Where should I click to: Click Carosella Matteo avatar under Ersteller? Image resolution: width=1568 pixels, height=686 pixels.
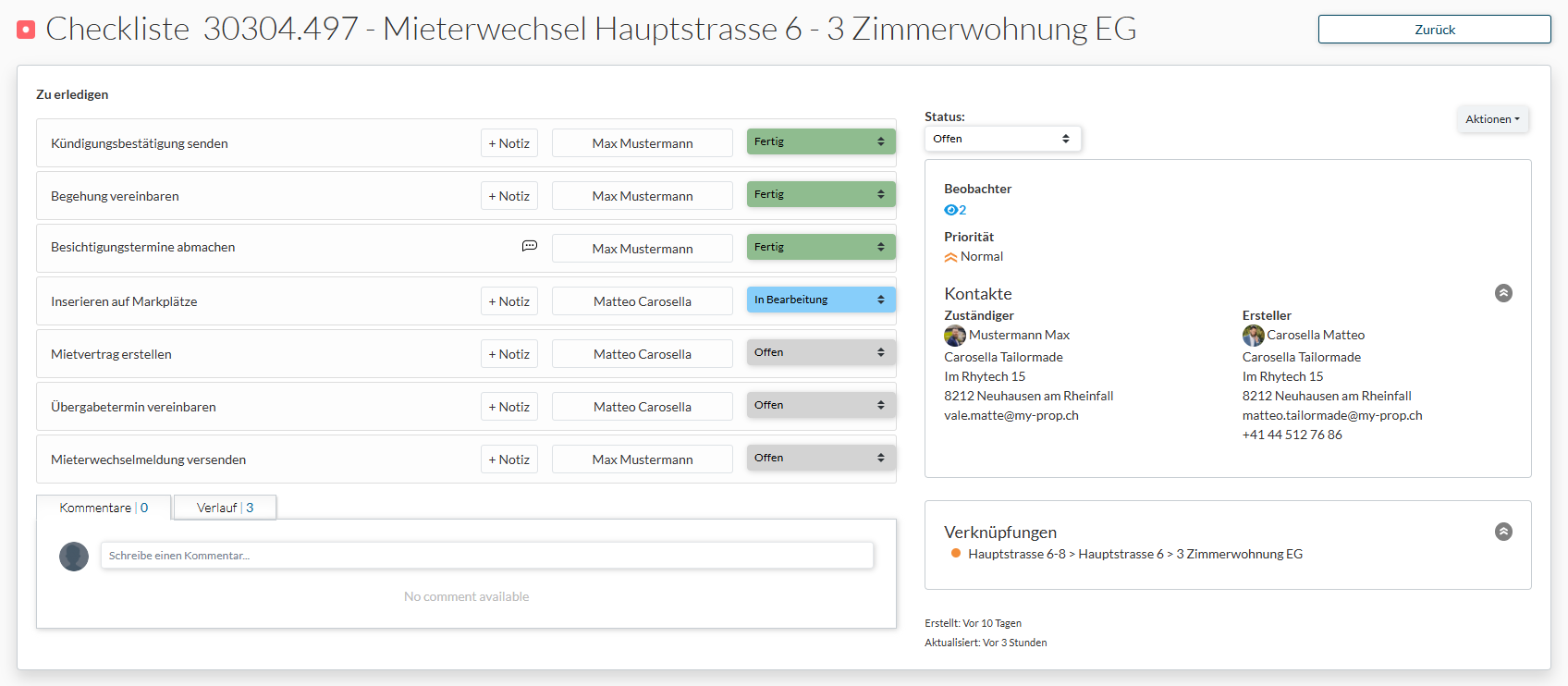(1253, 336)
